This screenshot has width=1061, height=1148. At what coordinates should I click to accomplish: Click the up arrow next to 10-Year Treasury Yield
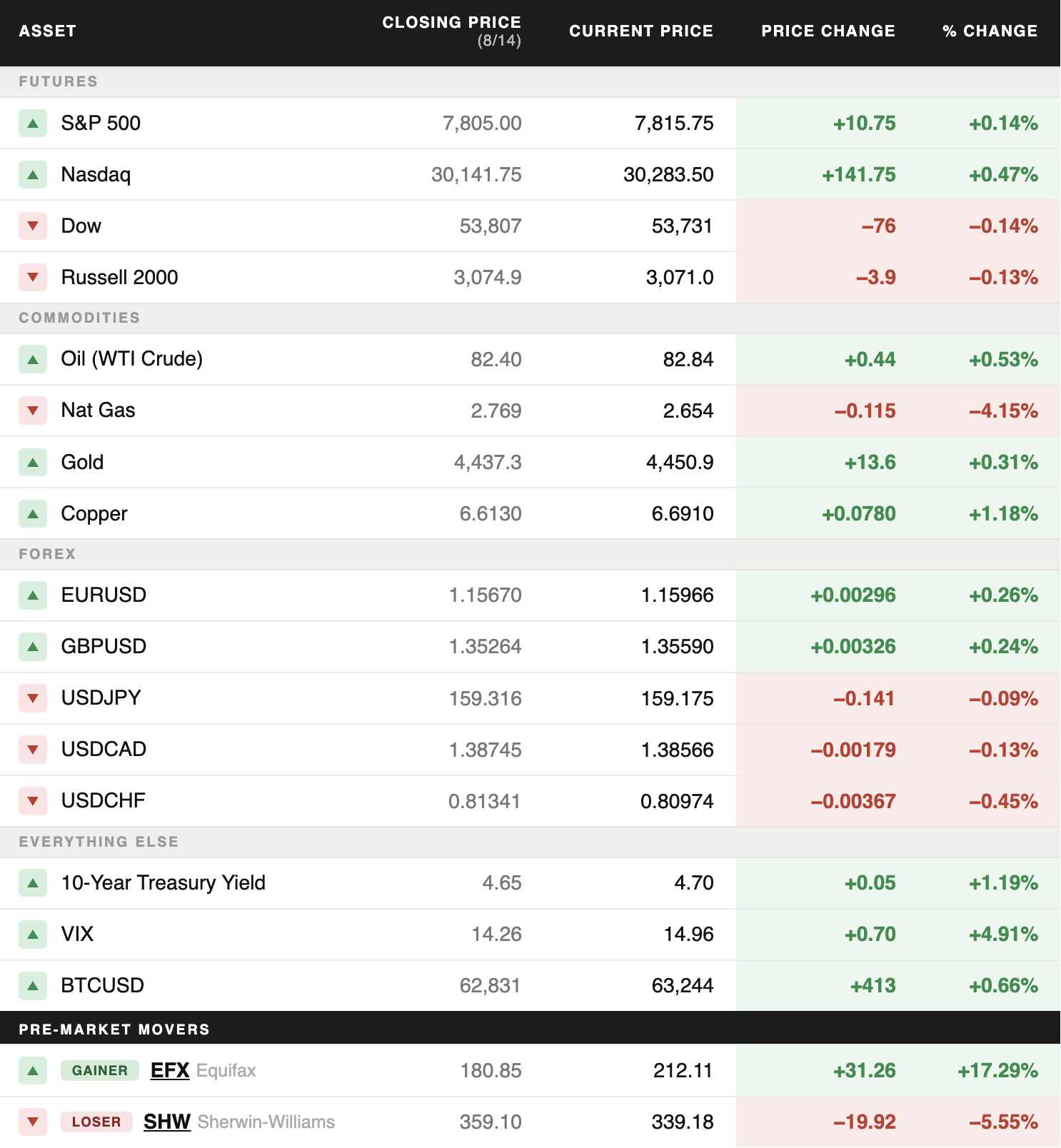[33, 882]
